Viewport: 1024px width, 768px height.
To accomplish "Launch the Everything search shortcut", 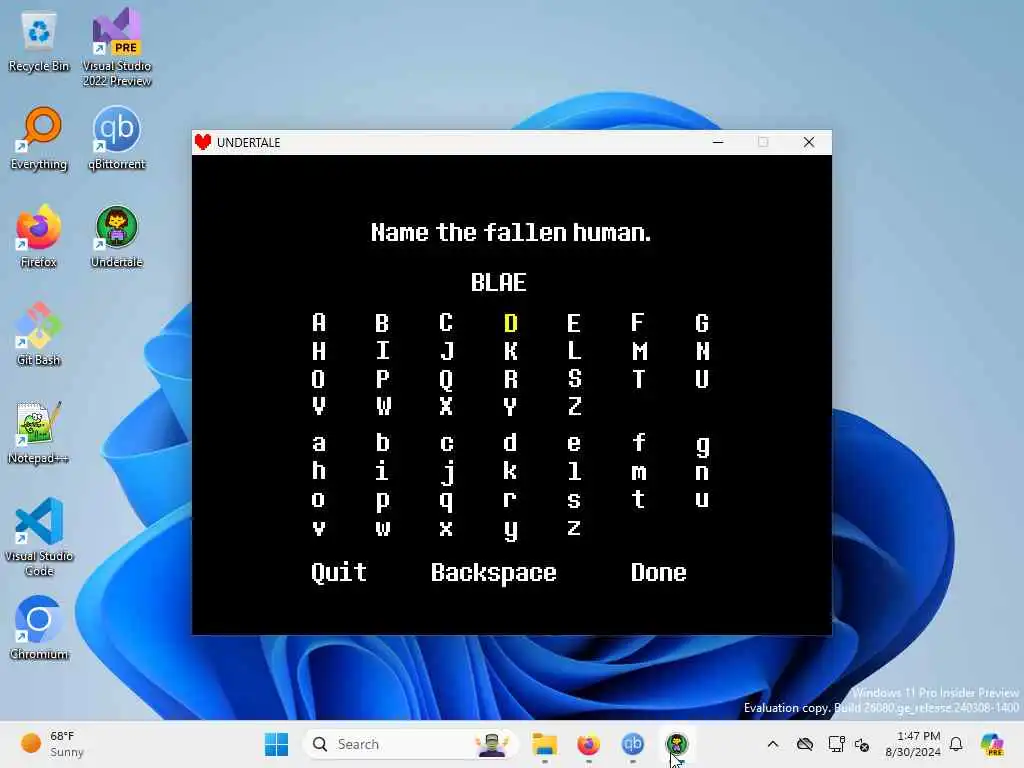I will [x=39, y=138].
